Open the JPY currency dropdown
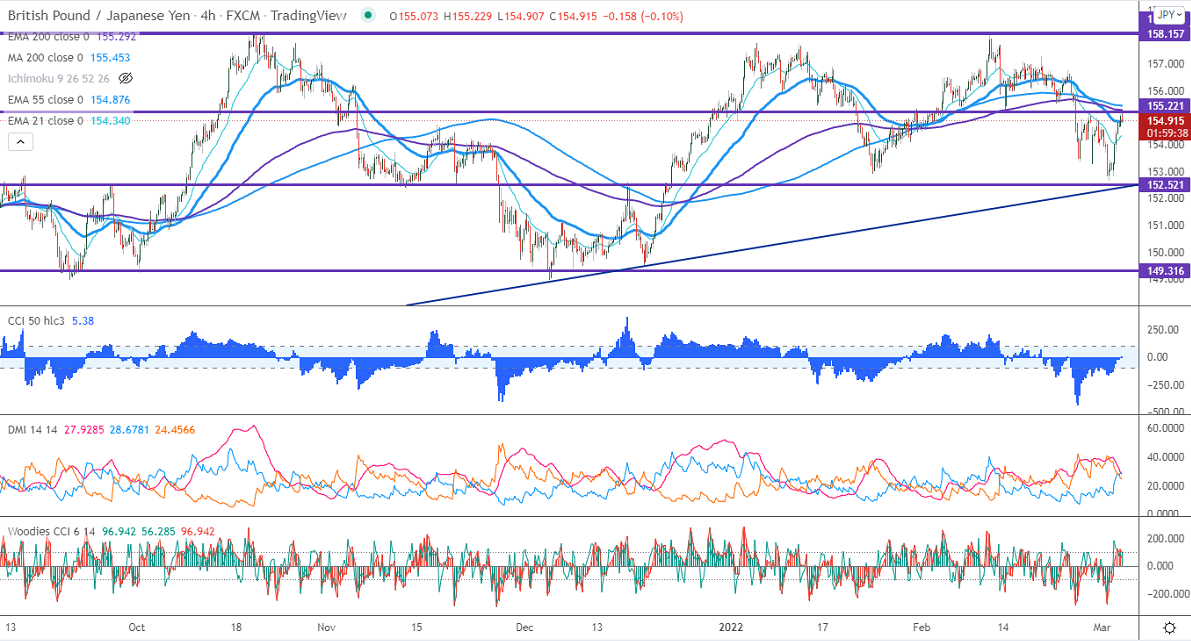The width and height of the screenshot is (1191, 641). [1168, 14]
